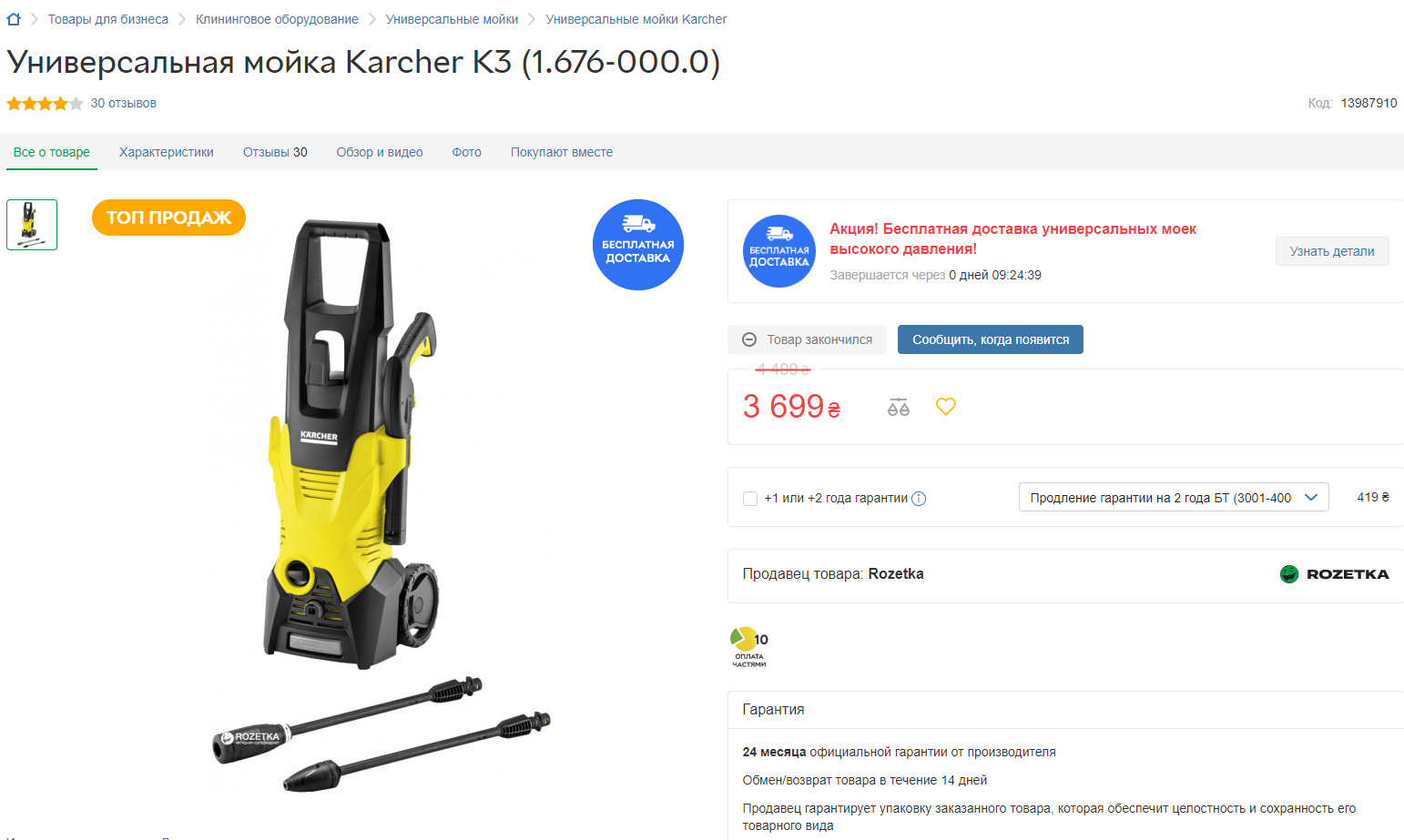Add product to comparison scales icon
This screenshot has width=1404, height=840.
(x=899, y=407)
